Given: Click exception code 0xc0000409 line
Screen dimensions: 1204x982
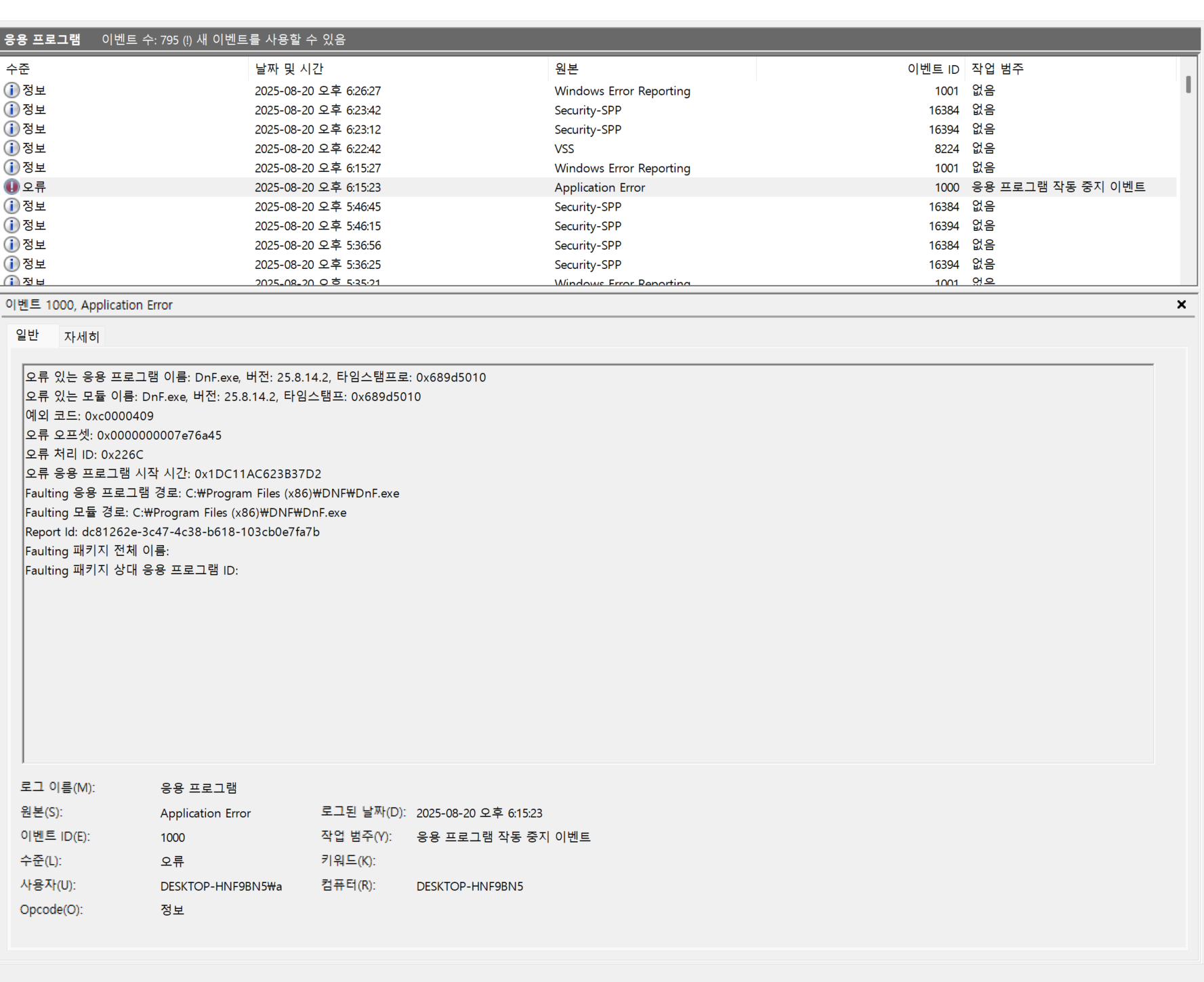Looking at the screenshot, I should pos(89,416).
